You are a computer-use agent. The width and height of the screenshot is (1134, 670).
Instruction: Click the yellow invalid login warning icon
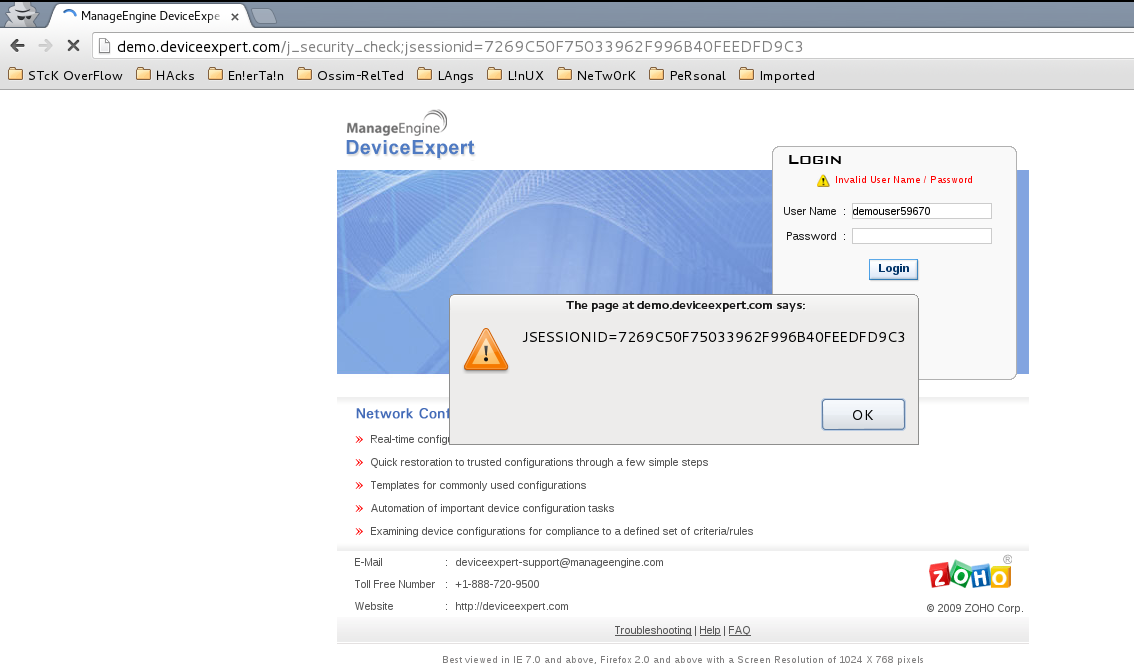823,180
